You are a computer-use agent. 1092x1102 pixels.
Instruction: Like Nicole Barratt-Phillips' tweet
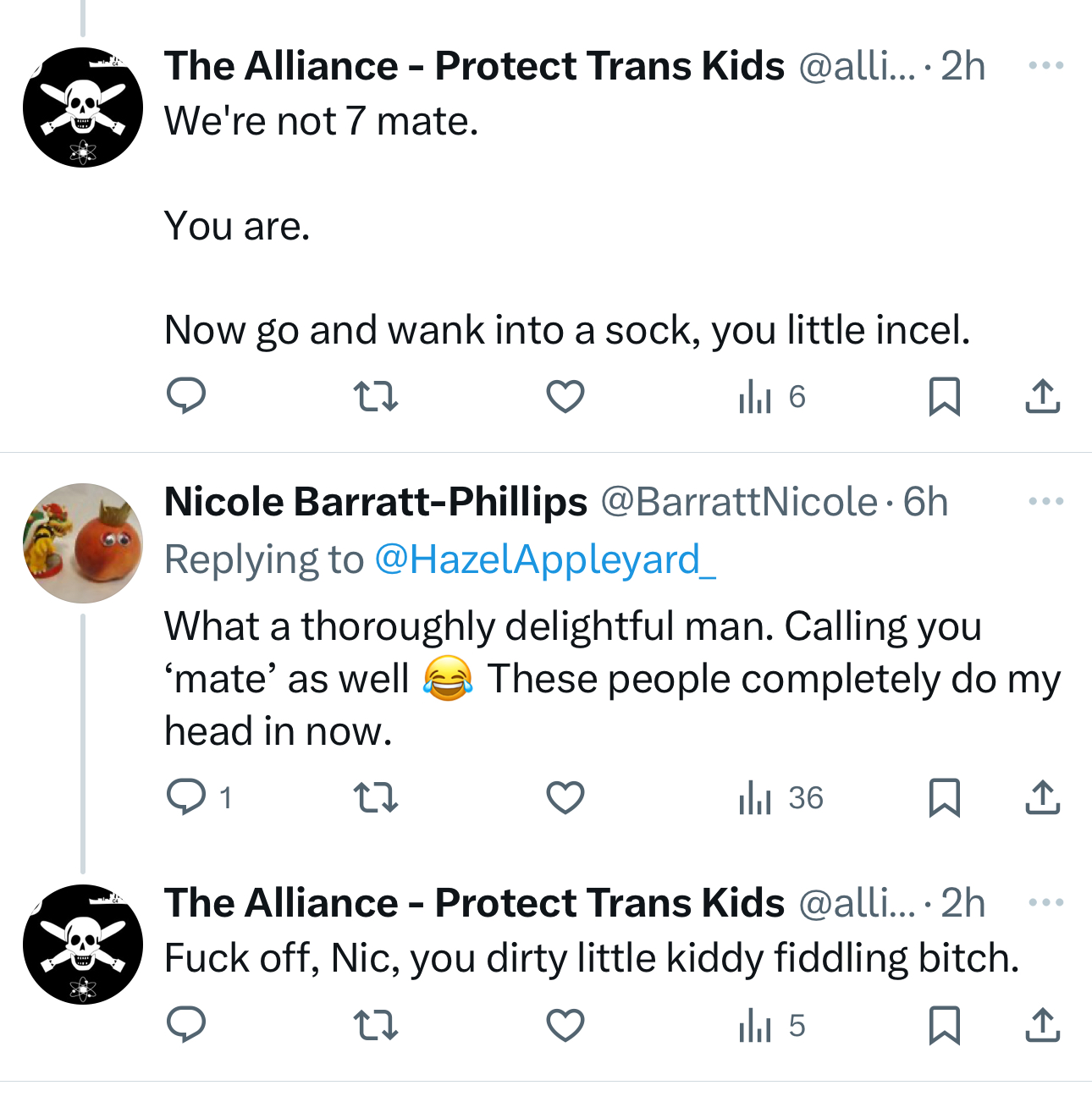pos(565,797)
